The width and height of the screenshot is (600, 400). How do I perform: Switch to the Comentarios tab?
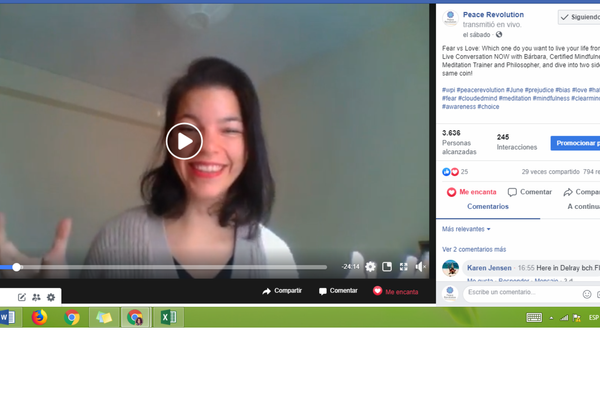click(x=488, y=207)
